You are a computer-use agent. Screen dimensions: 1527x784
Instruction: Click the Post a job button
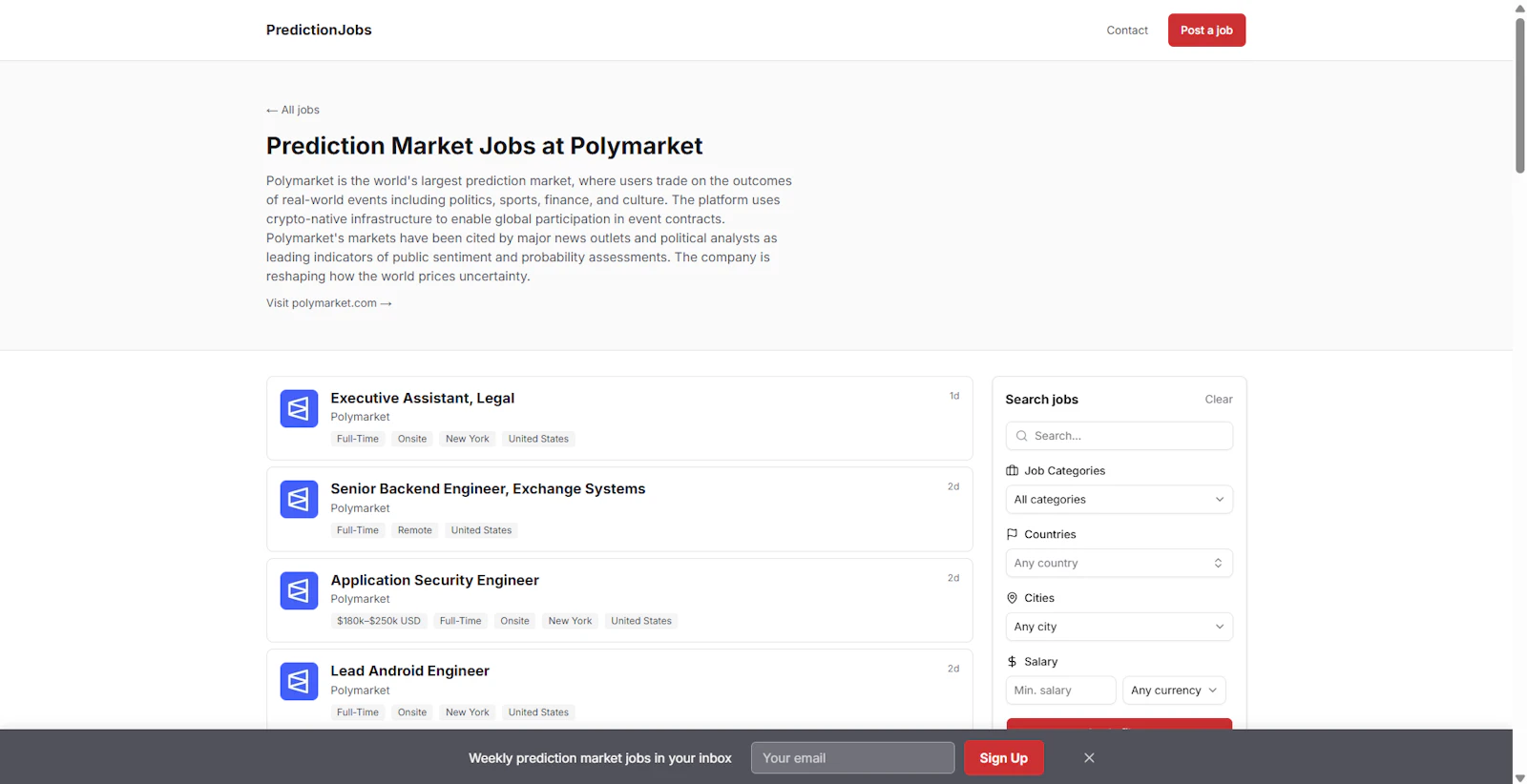point(1206,31)
